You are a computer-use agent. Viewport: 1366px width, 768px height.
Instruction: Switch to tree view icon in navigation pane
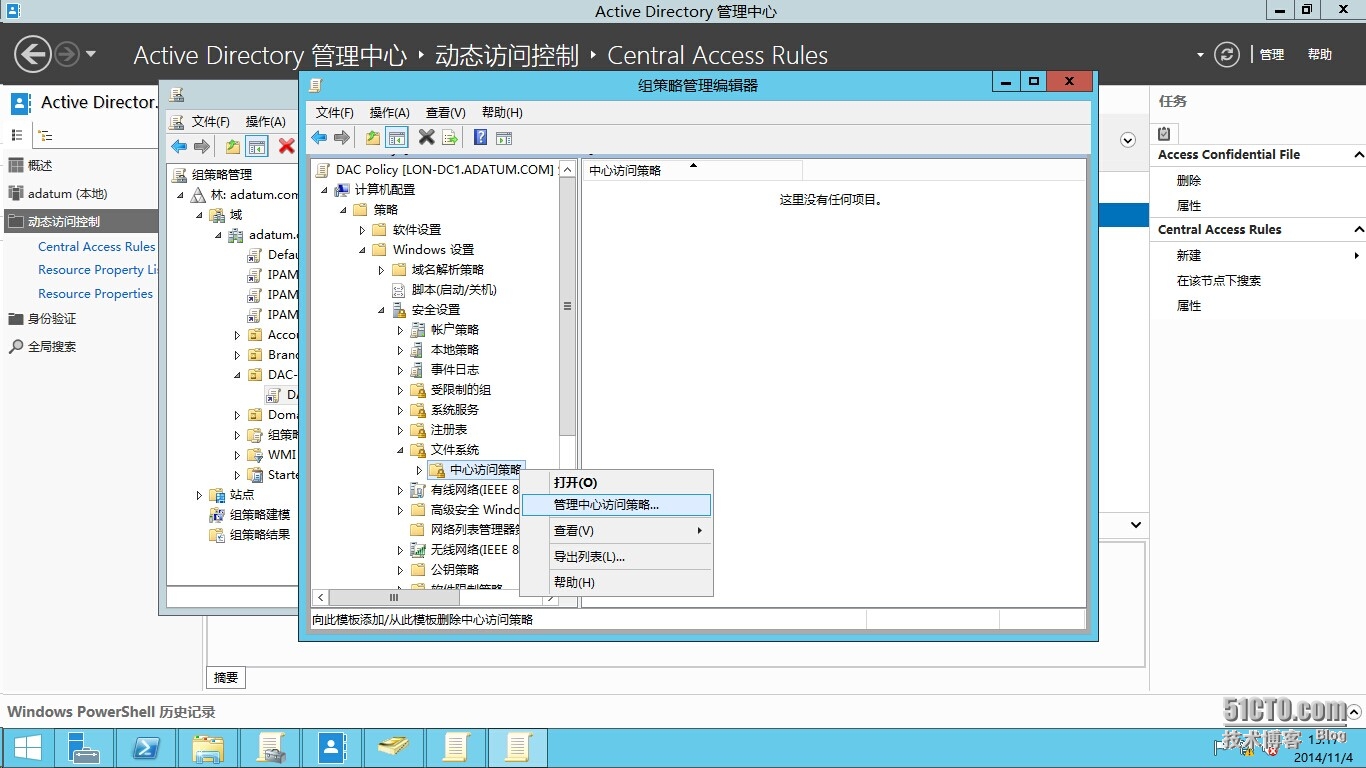(45, 135)
